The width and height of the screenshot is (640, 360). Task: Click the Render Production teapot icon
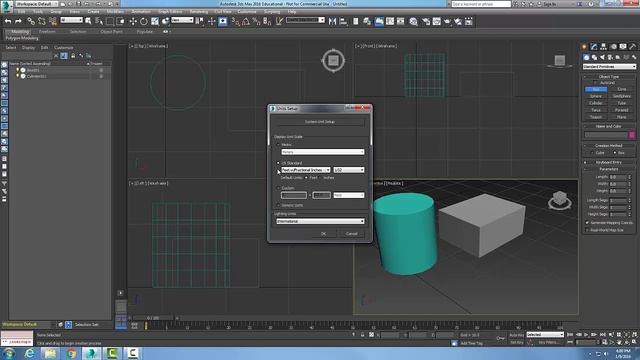coord(447,21)
